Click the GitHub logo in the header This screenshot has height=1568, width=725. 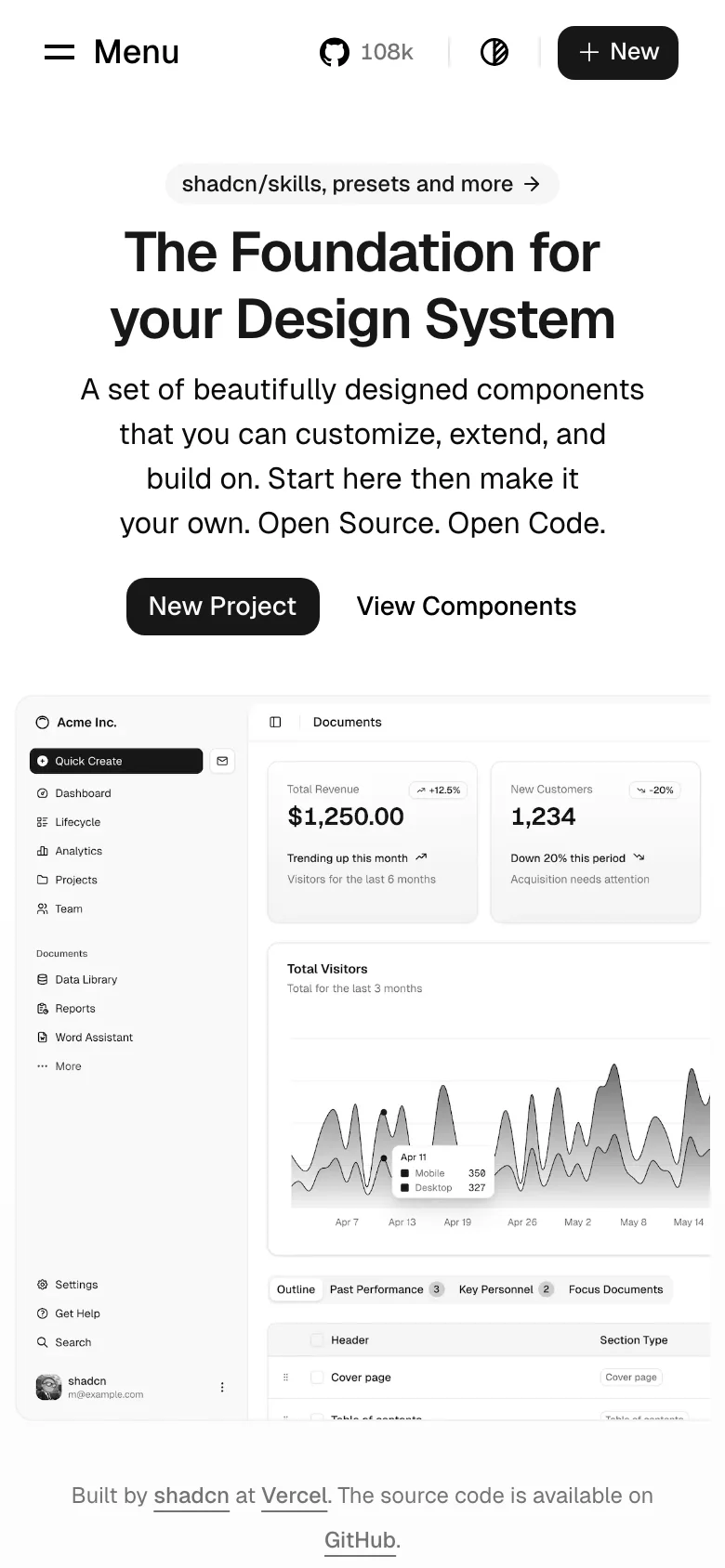334,51
